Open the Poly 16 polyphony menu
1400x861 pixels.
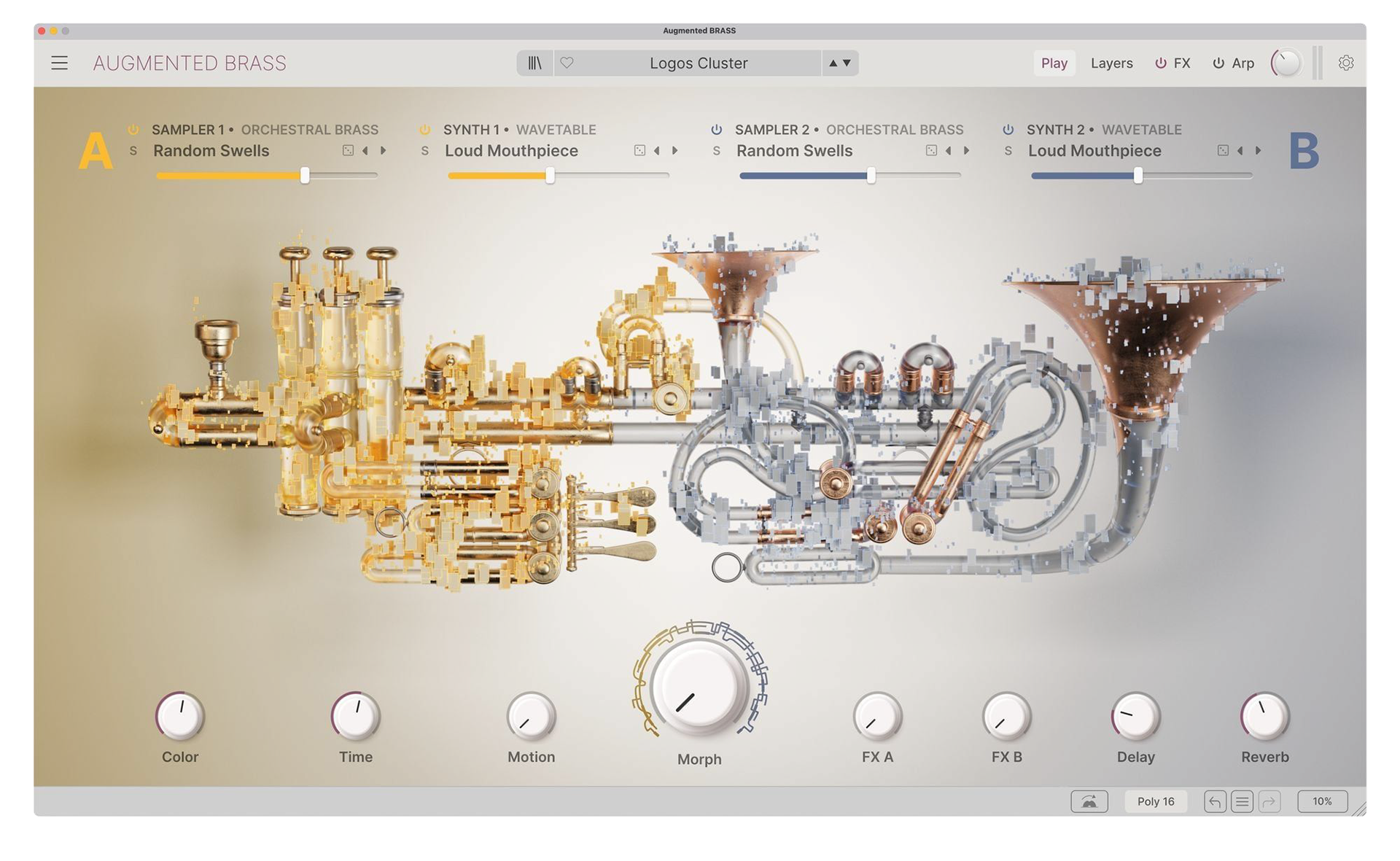(1156, 801)
